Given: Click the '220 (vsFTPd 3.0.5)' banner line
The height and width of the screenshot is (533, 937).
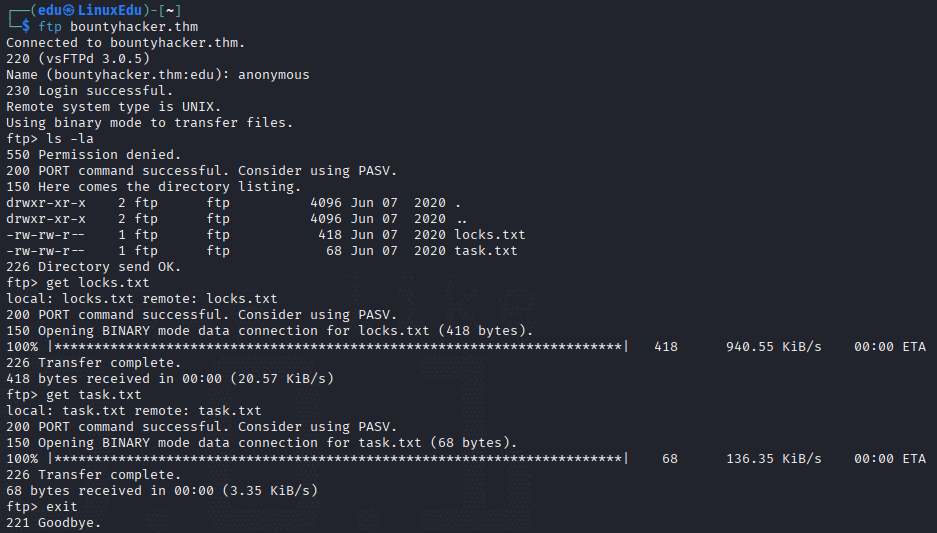Looking at the screenshot, I should click(x=78, y=59).
